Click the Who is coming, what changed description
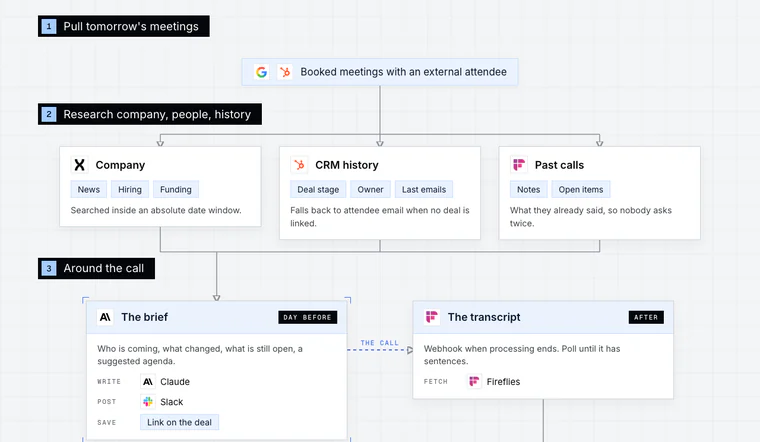Image resolution: width=760 pixels, height=442 pixels. pyautogui.click(x=200, y=355)
